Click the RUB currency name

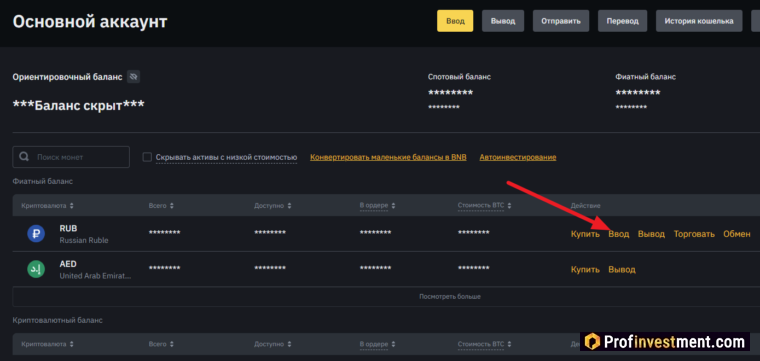(x=68, y=228)
